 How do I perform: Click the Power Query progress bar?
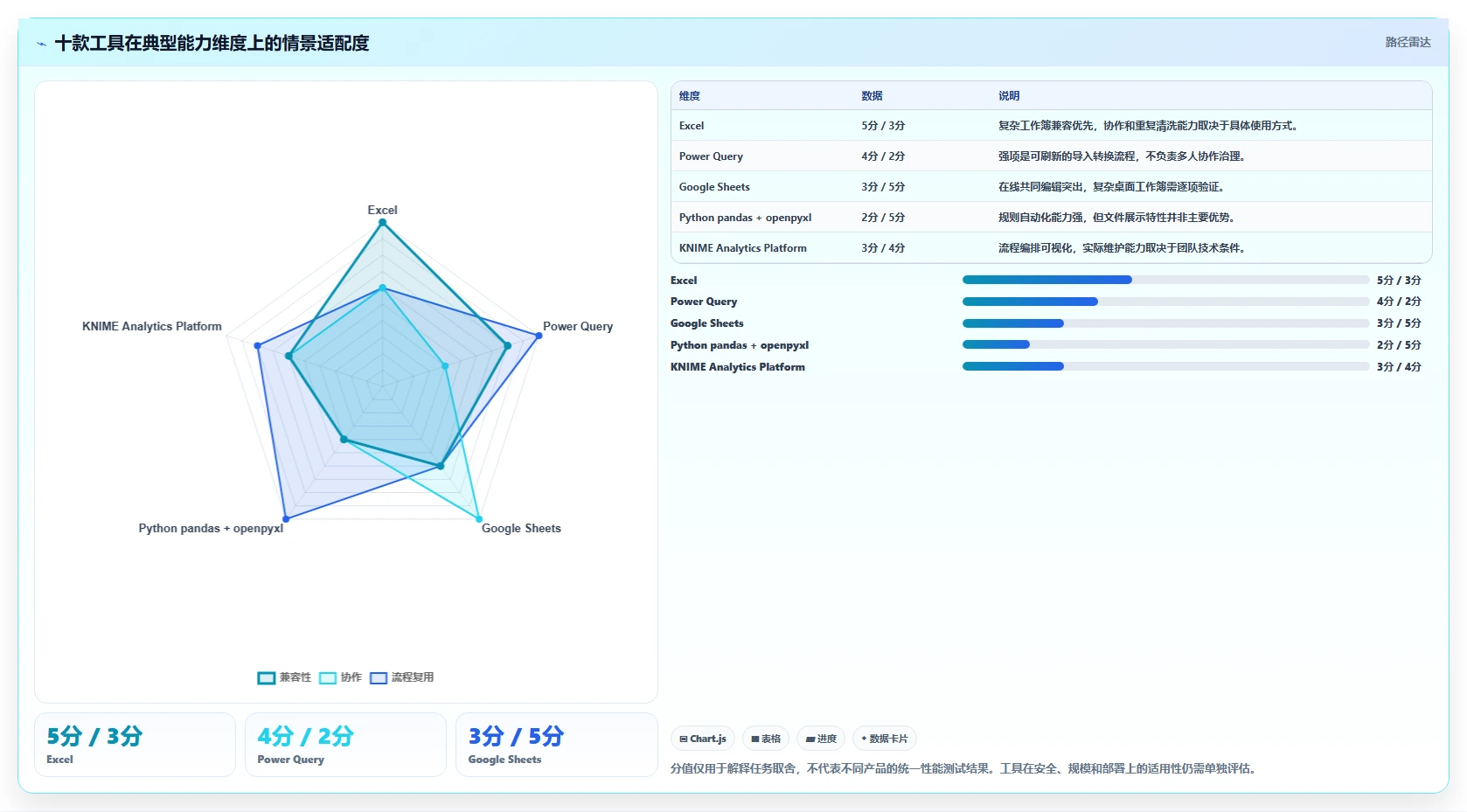click(1165, 302)
